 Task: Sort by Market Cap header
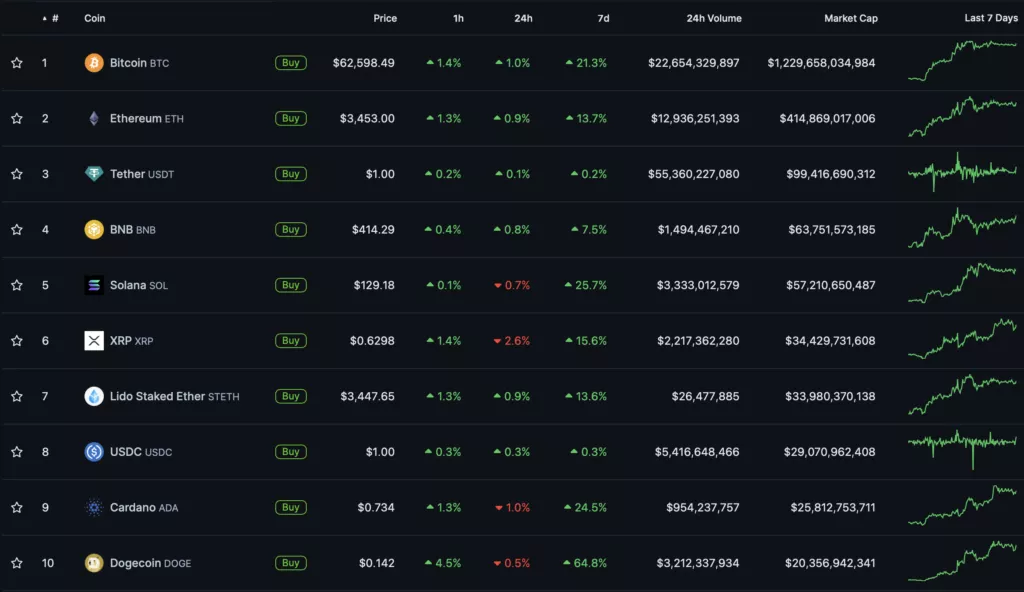point(851,18)
